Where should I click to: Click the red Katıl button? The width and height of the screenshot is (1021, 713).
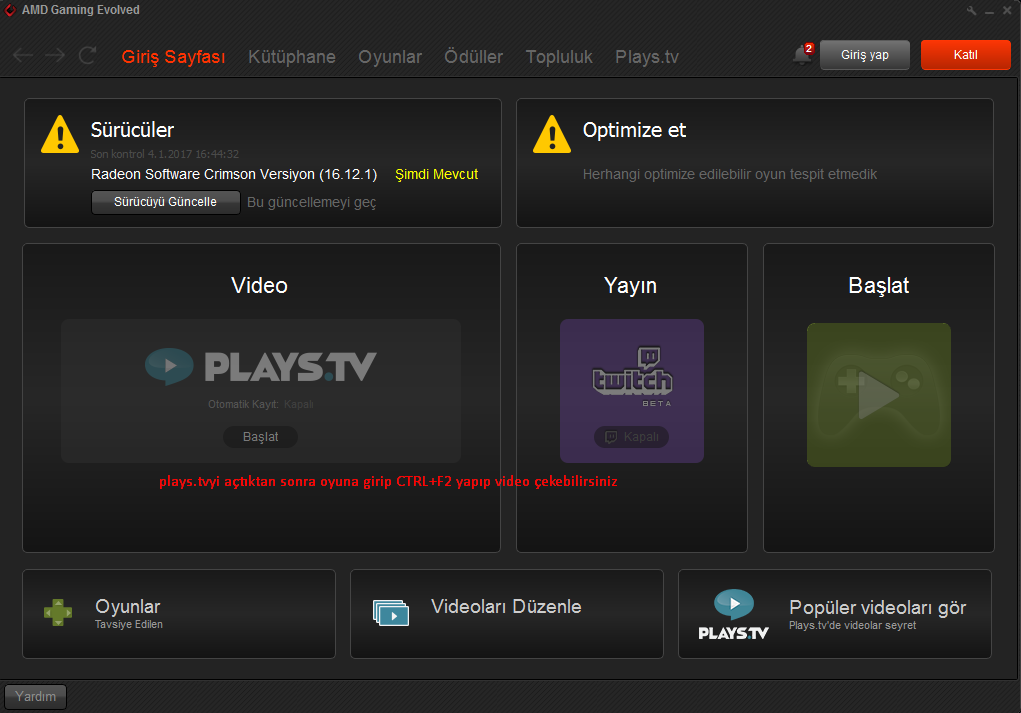[x=966, y=55]
